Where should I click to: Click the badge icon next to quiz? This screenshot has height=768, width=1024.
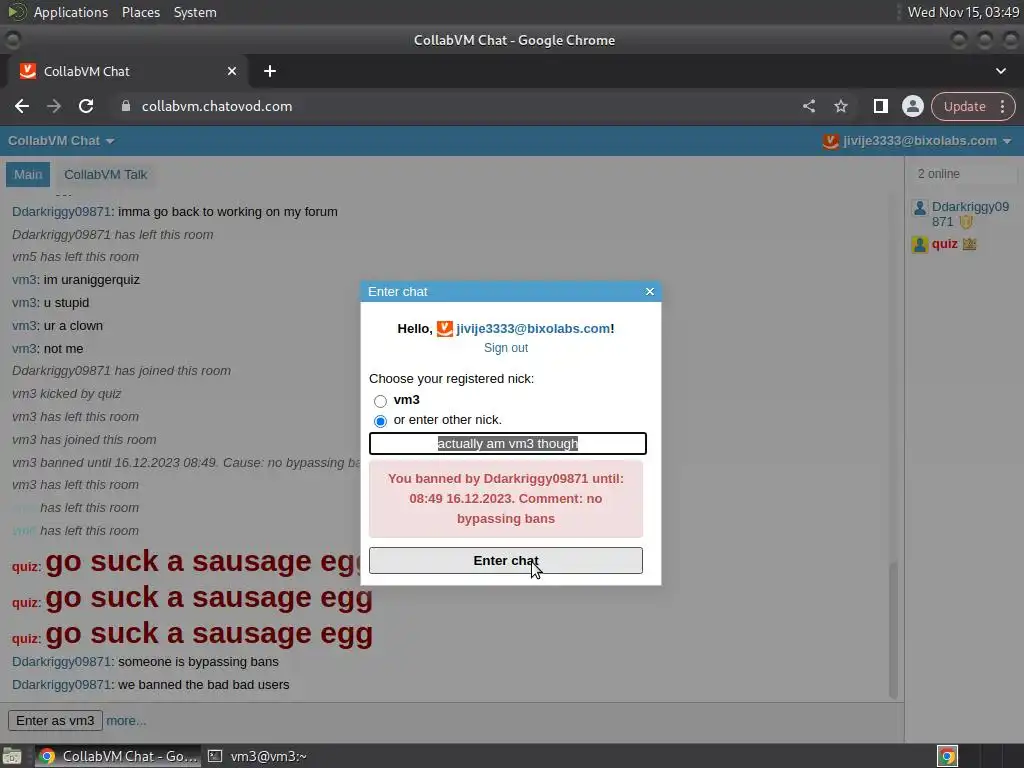(x=969, y=244)
